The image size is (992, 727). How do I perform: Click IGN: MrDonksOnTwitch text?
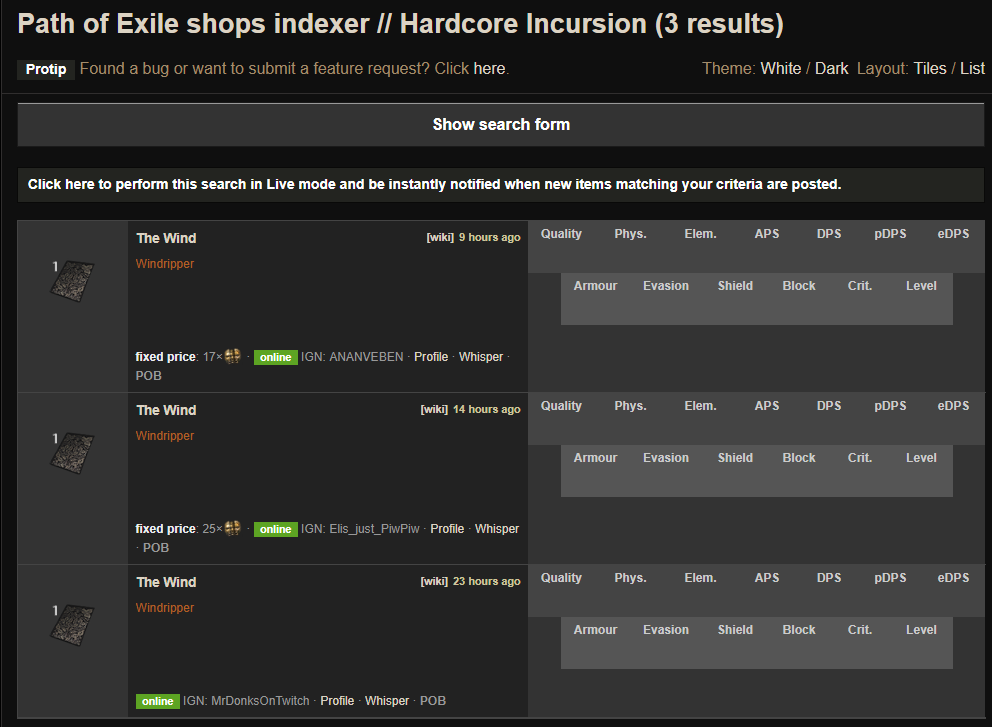(246, 701)
